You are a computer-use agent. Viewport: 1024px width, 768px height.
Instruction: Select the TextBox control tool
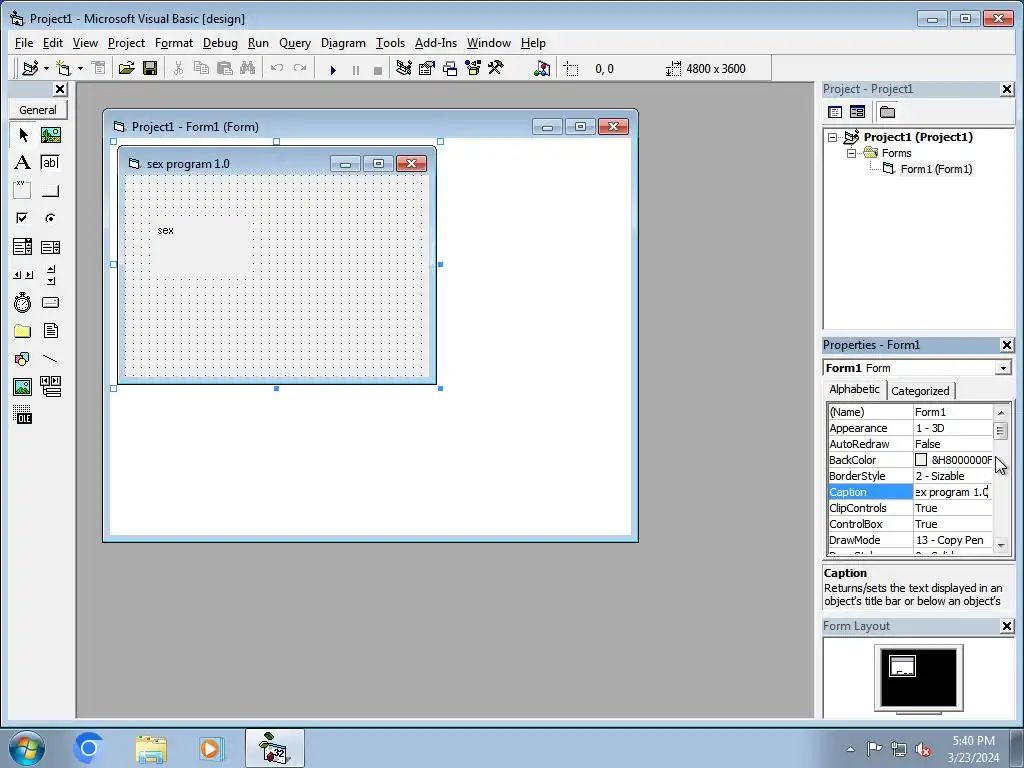click(50, 163)
